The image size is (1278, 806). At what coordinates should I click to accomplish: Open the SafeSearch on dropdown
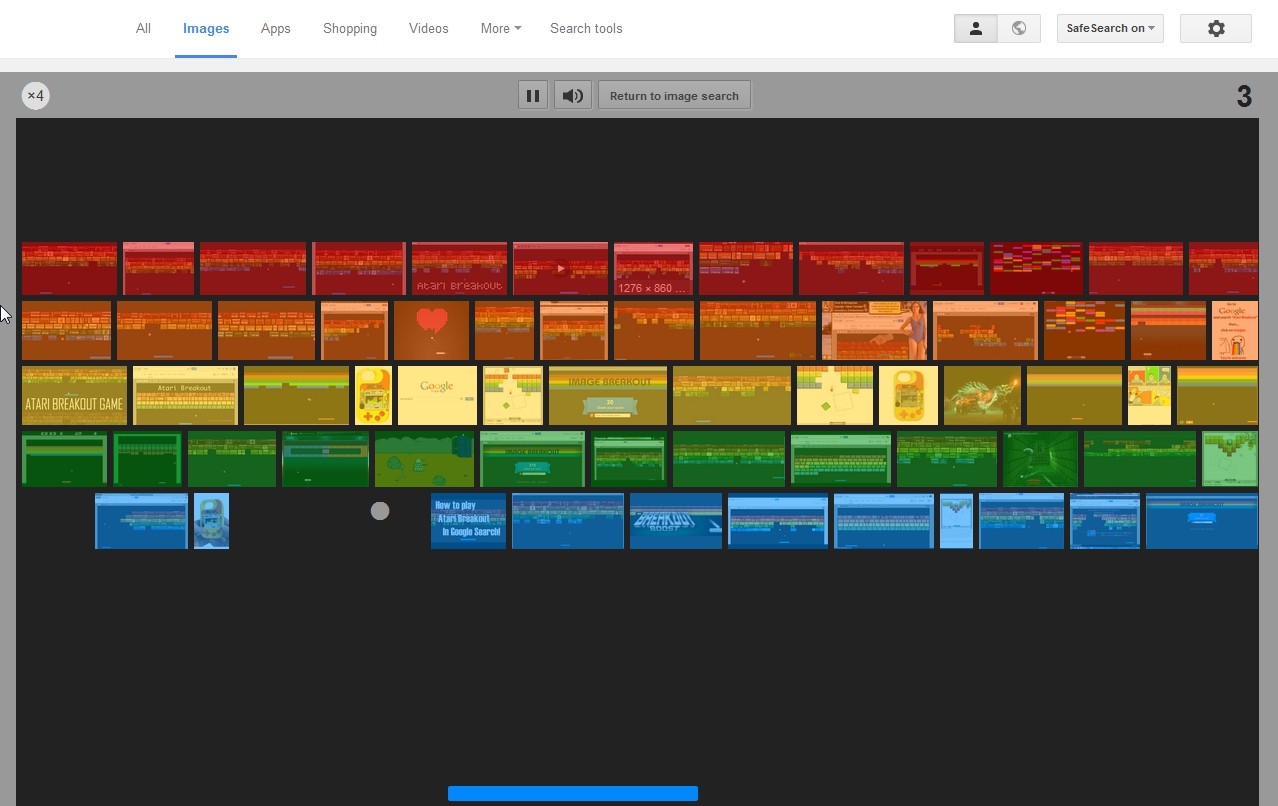[1110, 28]
